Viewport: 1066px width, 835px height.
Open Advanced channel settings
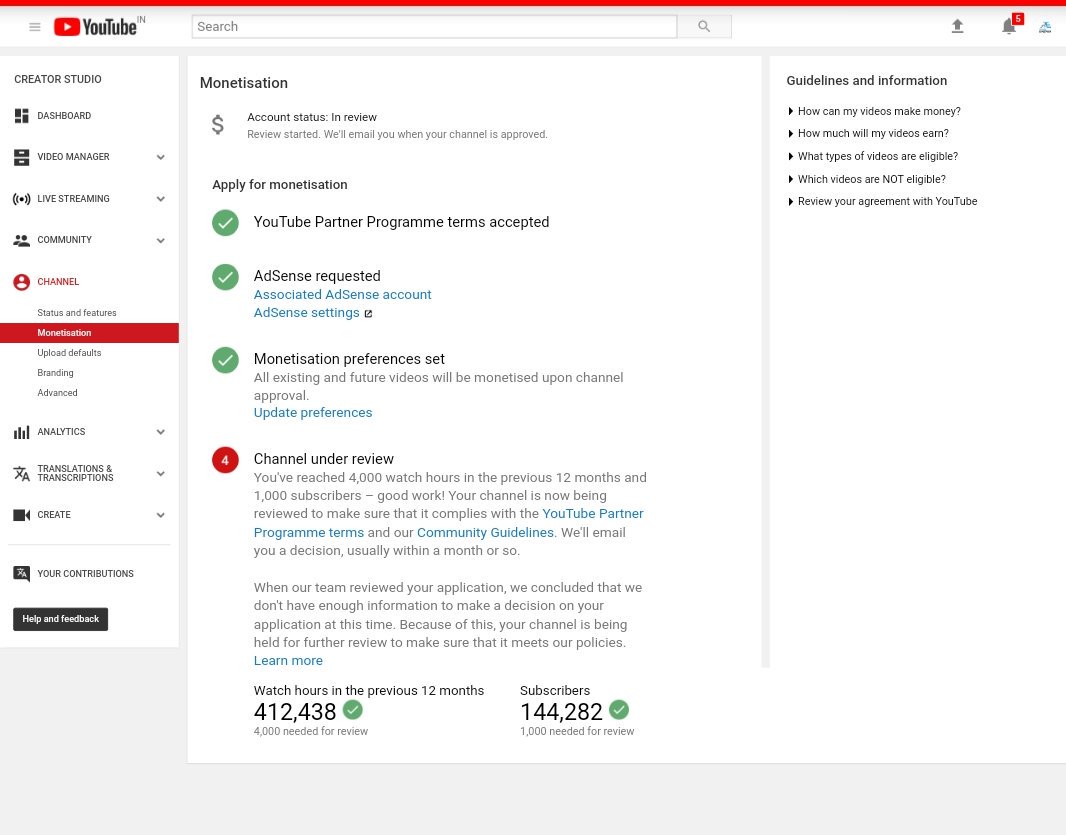coord(57,393)
